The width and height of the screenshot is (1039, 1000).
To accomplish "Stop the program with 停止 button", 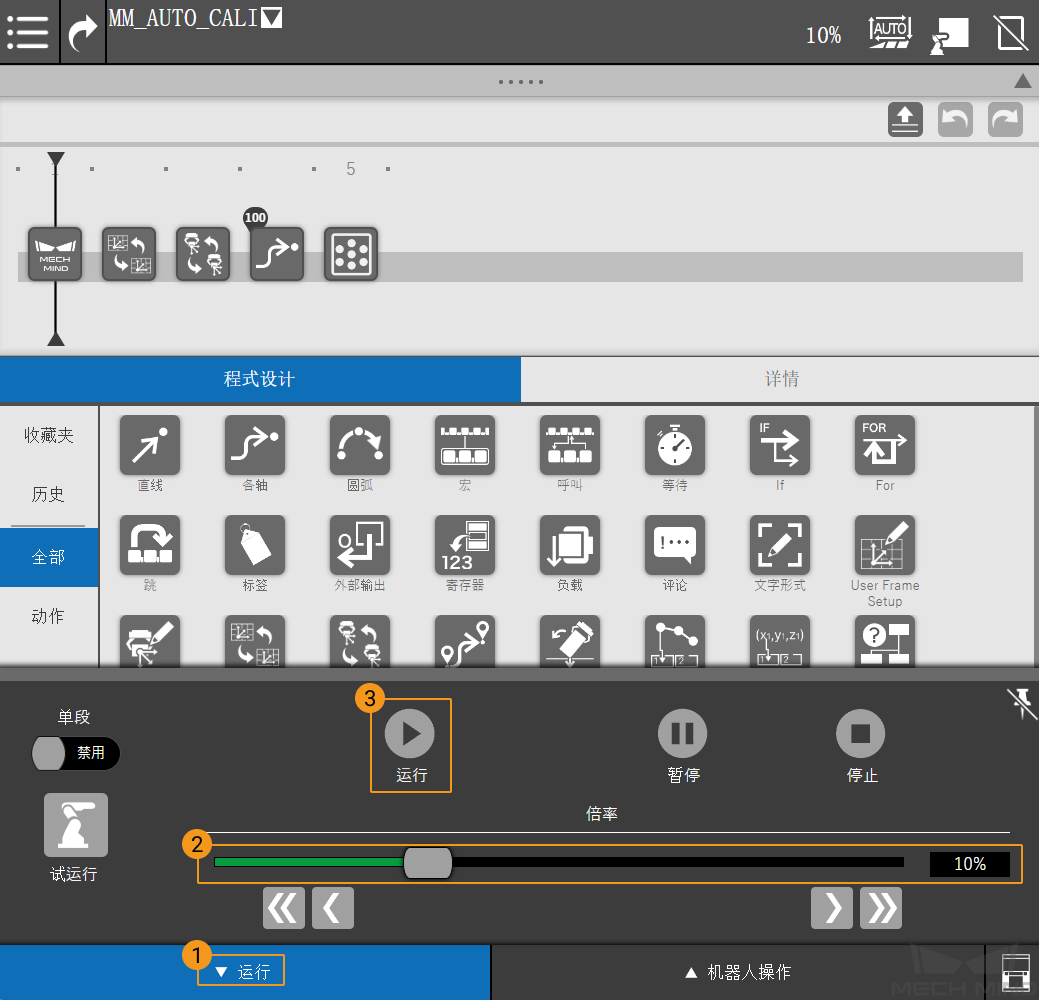I will pos(861,734).
